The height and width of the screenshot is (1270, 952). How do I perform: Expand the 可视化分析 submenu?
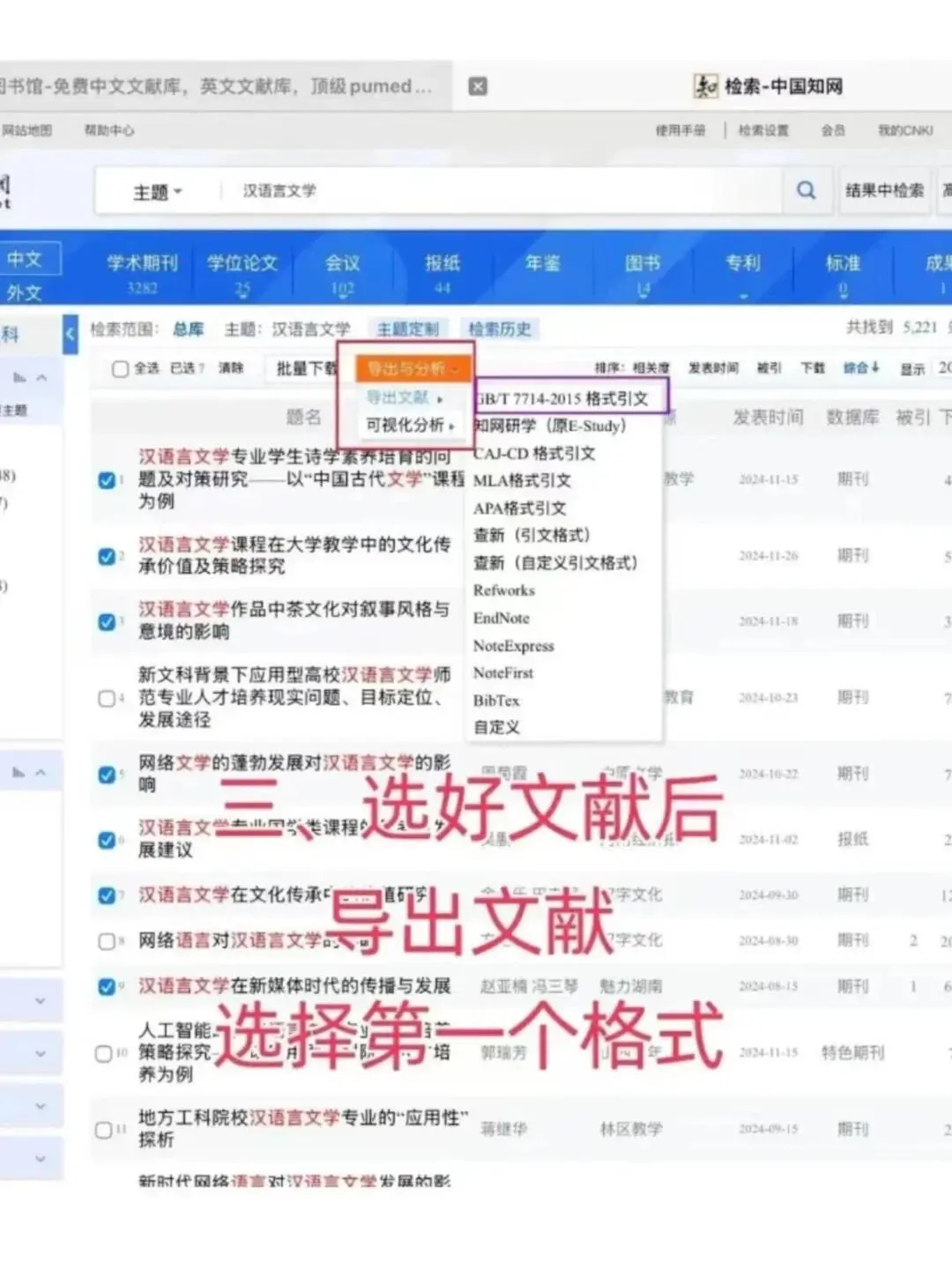coord(410,425)
